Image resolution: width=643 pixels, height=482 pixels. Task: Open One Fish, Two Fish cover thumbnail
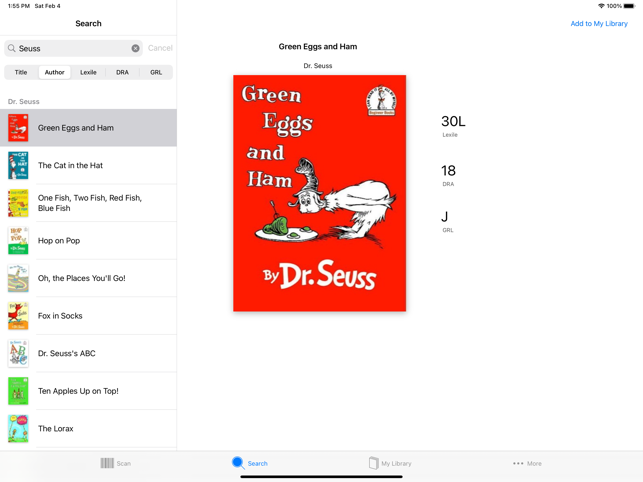point(18,203)
